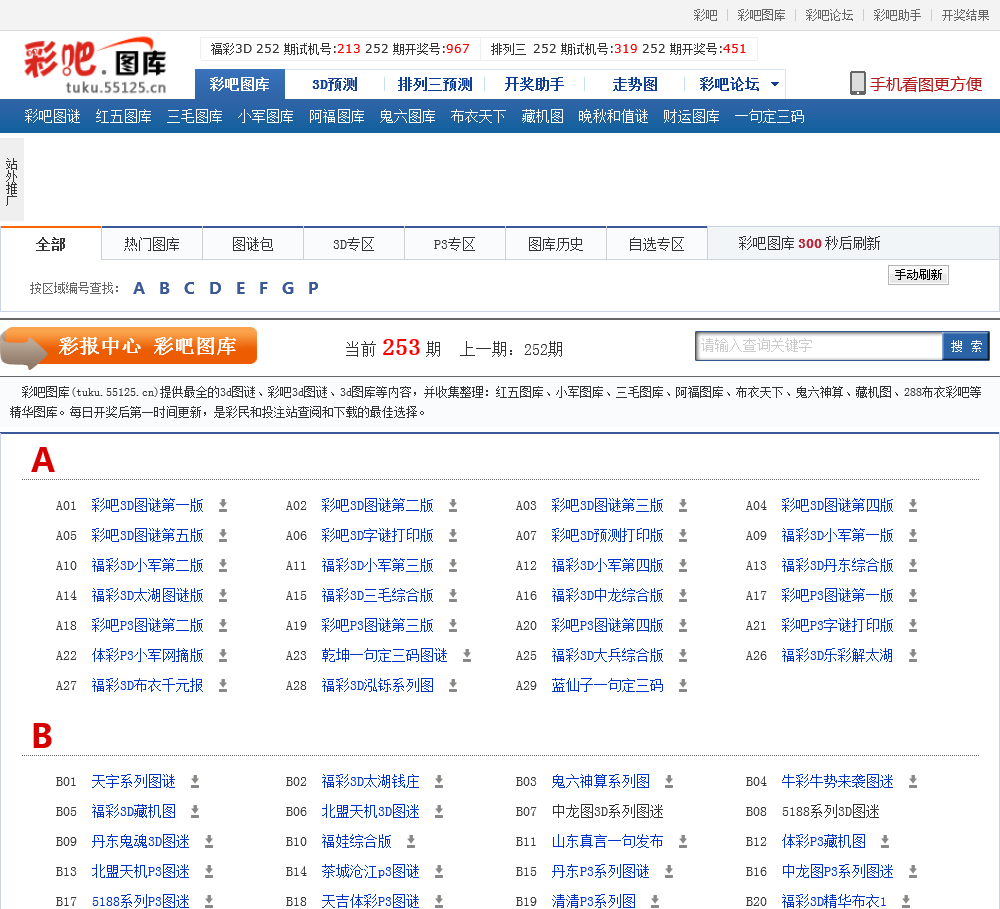This screenshot has width=1000, height=909.
Task: Click the download icon next to 彩吧3D图谜第二版
Action: (453, 506)
